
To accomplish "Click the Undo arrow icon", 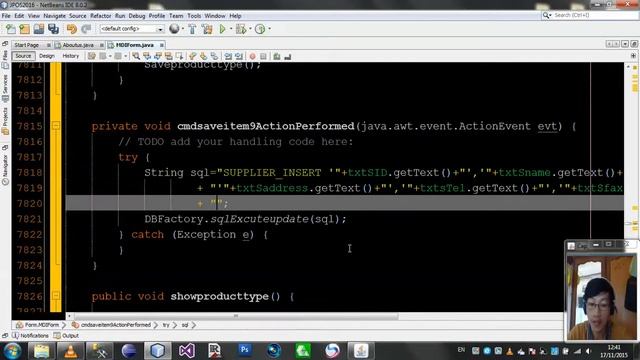I will pyautogui.click(x=71, y=29).
